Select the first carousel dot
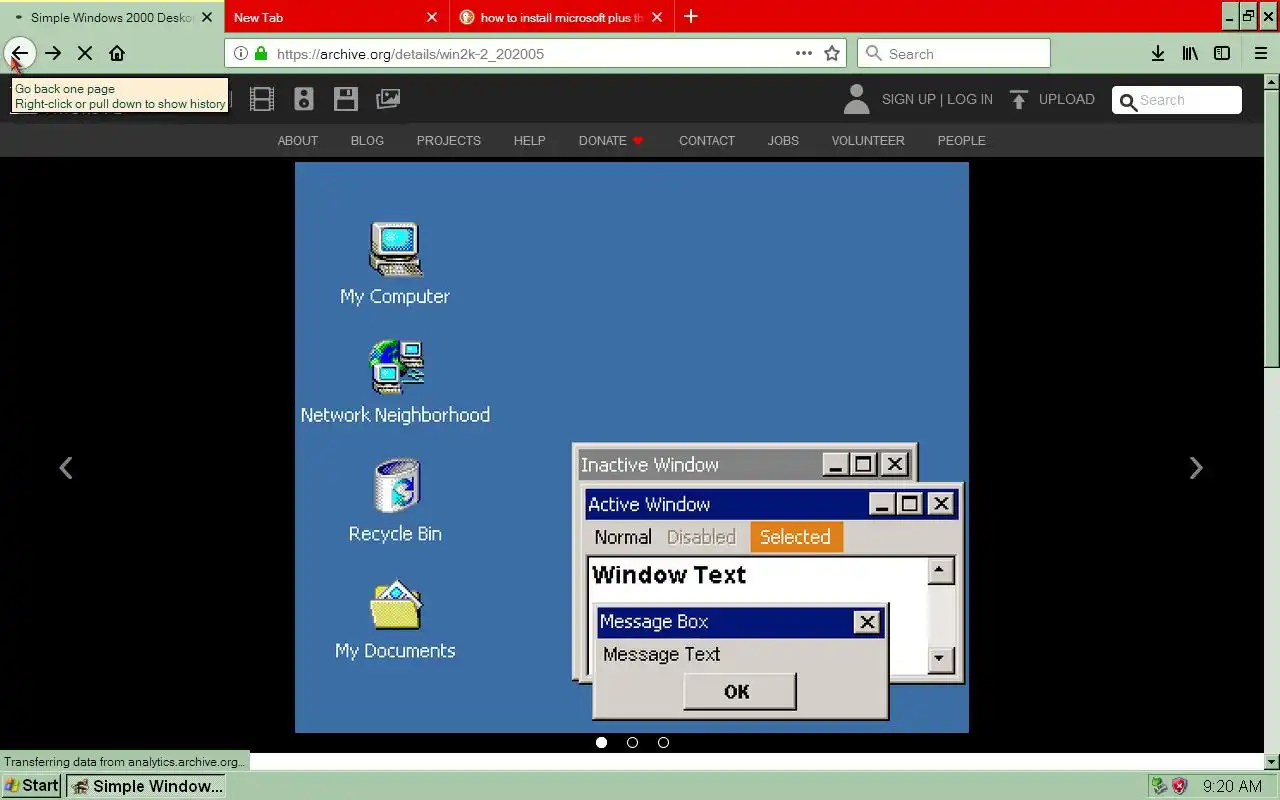 [601, 742]
